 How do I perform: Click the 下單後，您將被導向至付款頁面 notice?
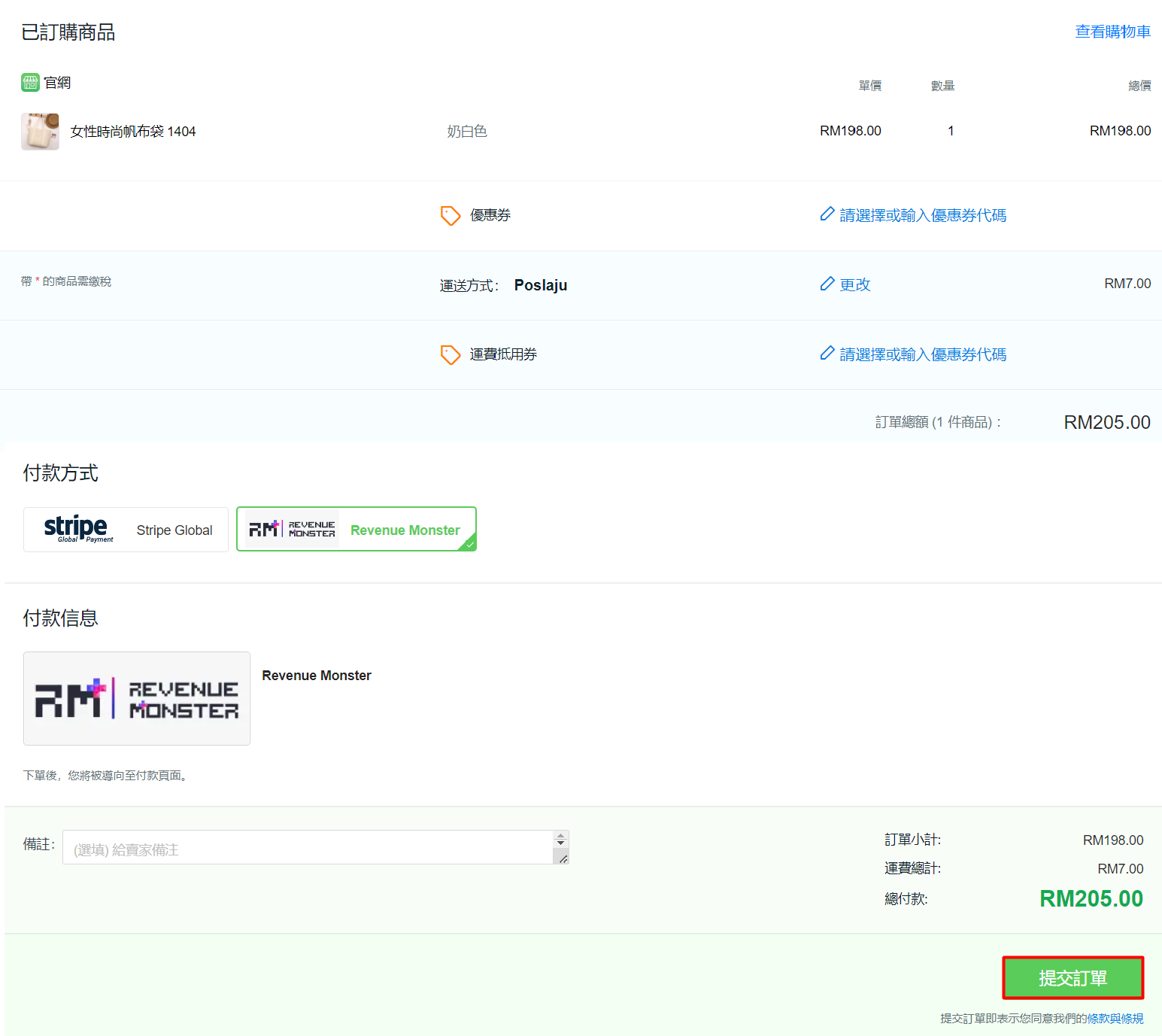click(105, 776)
